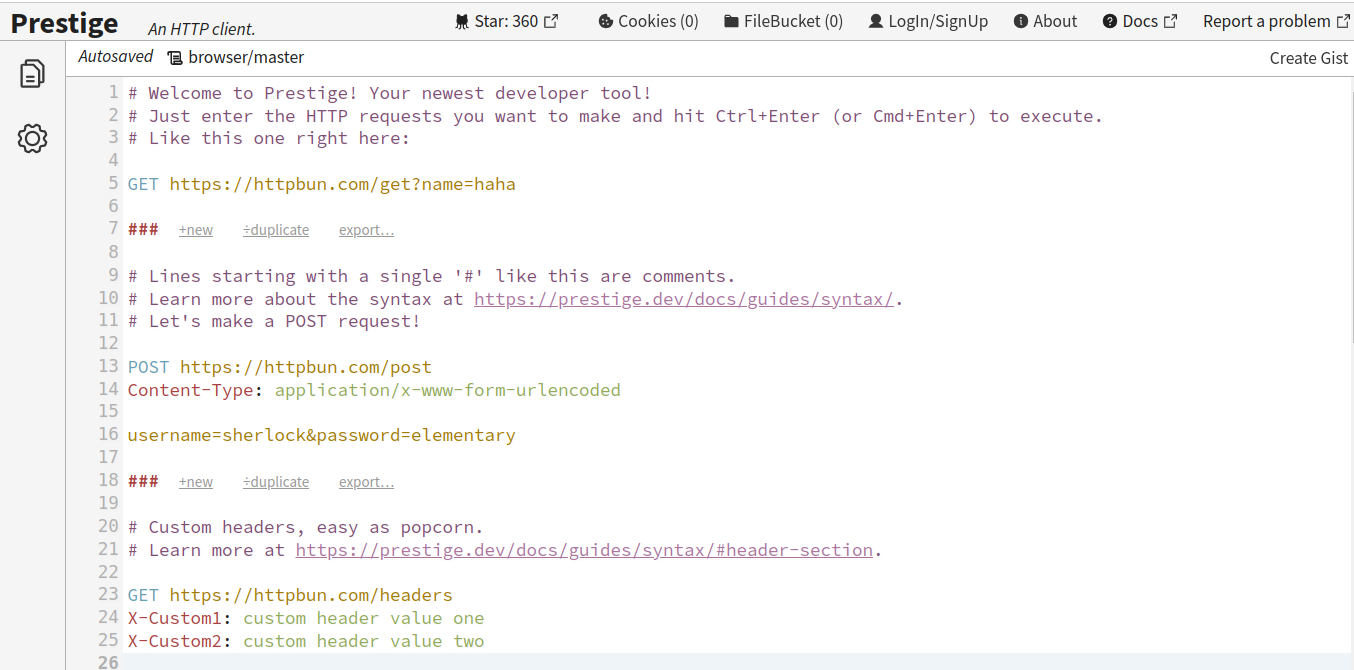Open the FileBucket (0) menu
The width and height of the screenshot is (1354, 670).
click(x=783, y=21)
